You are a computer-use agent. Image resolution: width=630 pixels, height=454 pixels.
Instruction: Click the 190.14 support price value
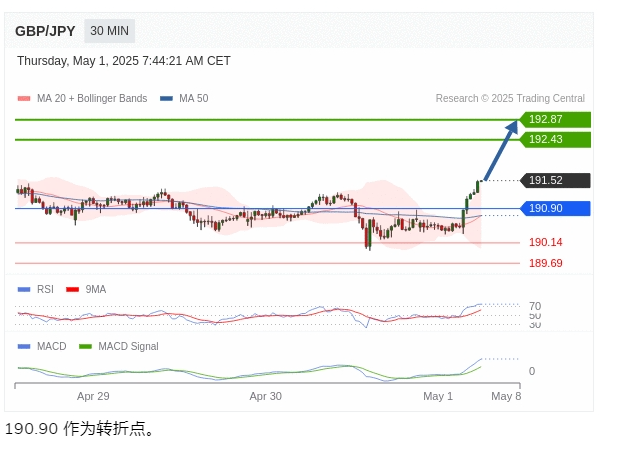click(x=546, y=242)
